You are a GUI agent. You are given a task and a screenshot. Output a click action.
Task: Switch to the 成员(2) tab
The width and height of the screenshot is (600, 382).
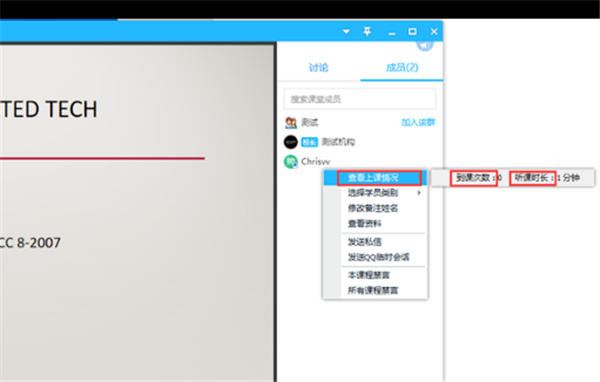(402, 68)
